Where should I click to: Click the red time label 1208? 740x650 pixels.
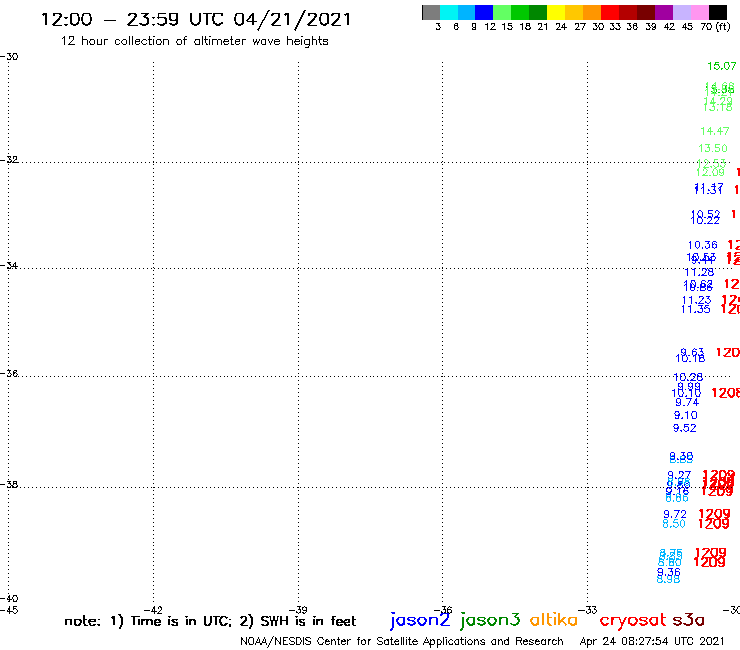725,393
